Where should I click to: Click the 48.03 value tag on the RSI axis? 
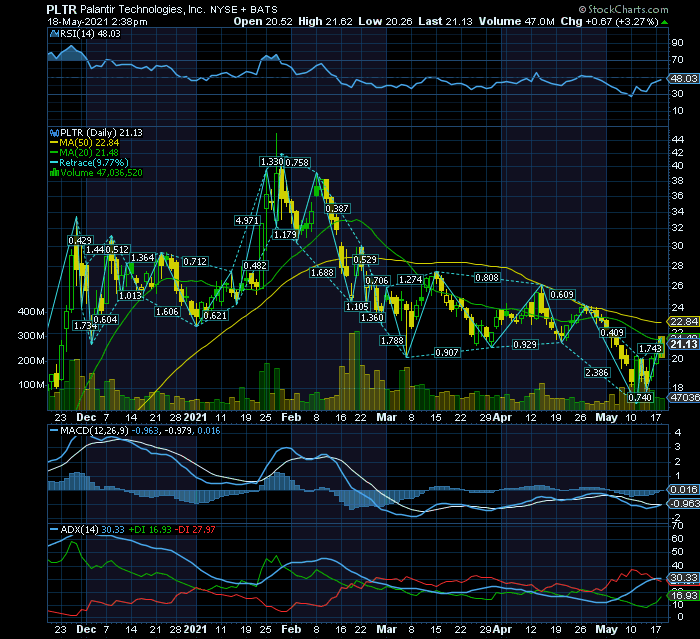coord(683,79)
